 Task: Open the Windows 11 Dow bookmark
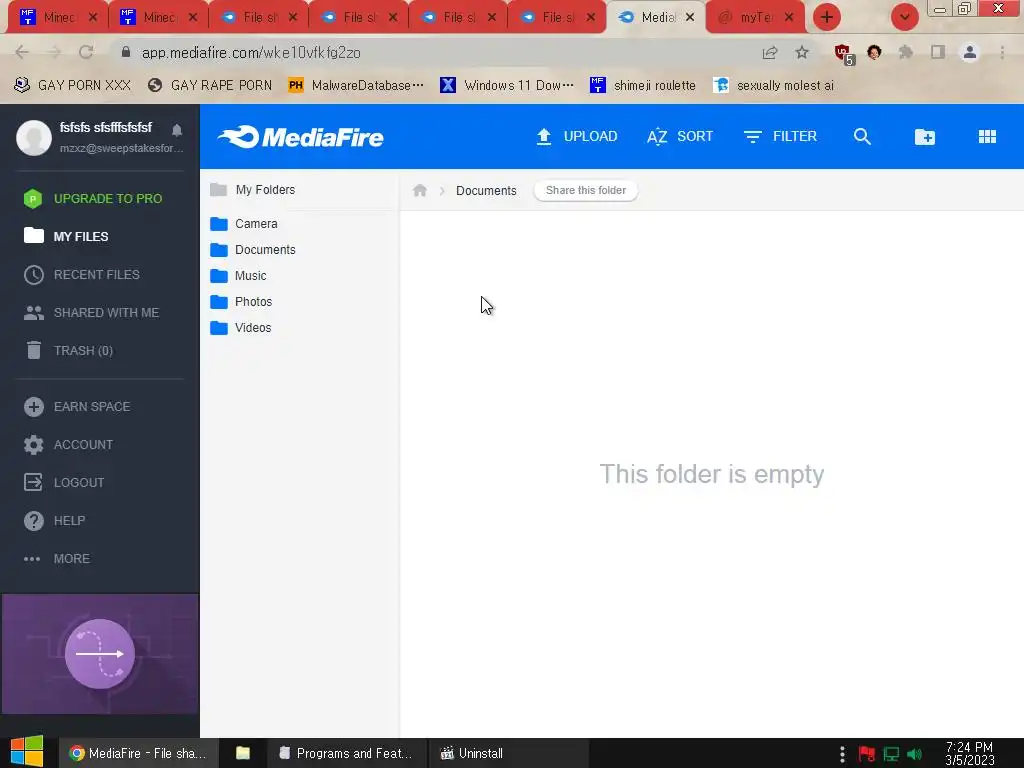click(507, 86)
